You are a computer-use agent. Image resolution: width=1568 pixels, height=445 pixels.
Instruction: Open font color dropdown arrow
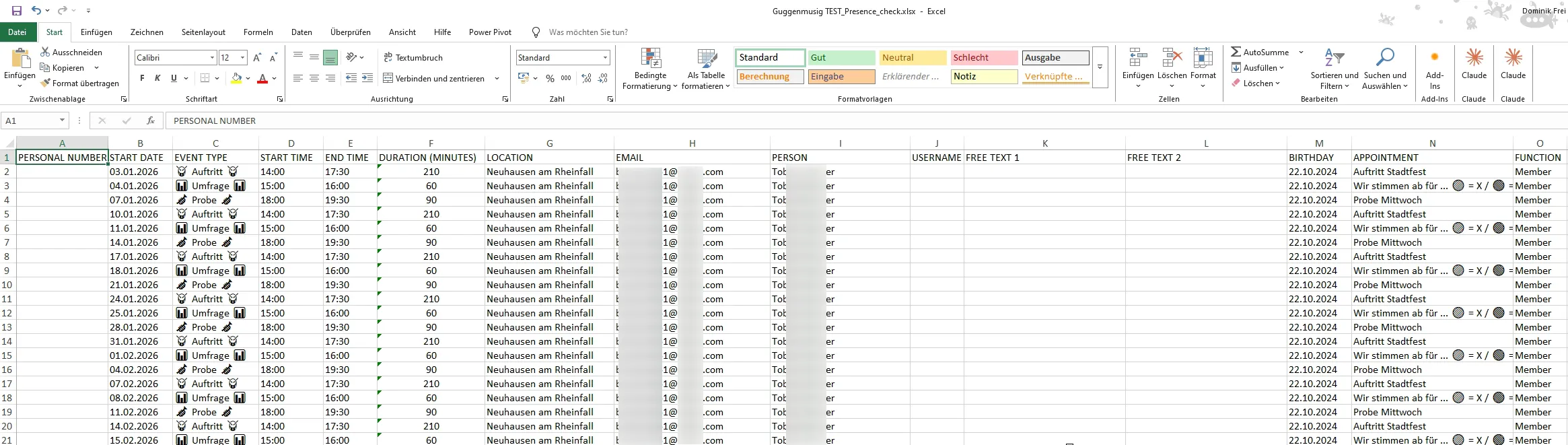275,78
